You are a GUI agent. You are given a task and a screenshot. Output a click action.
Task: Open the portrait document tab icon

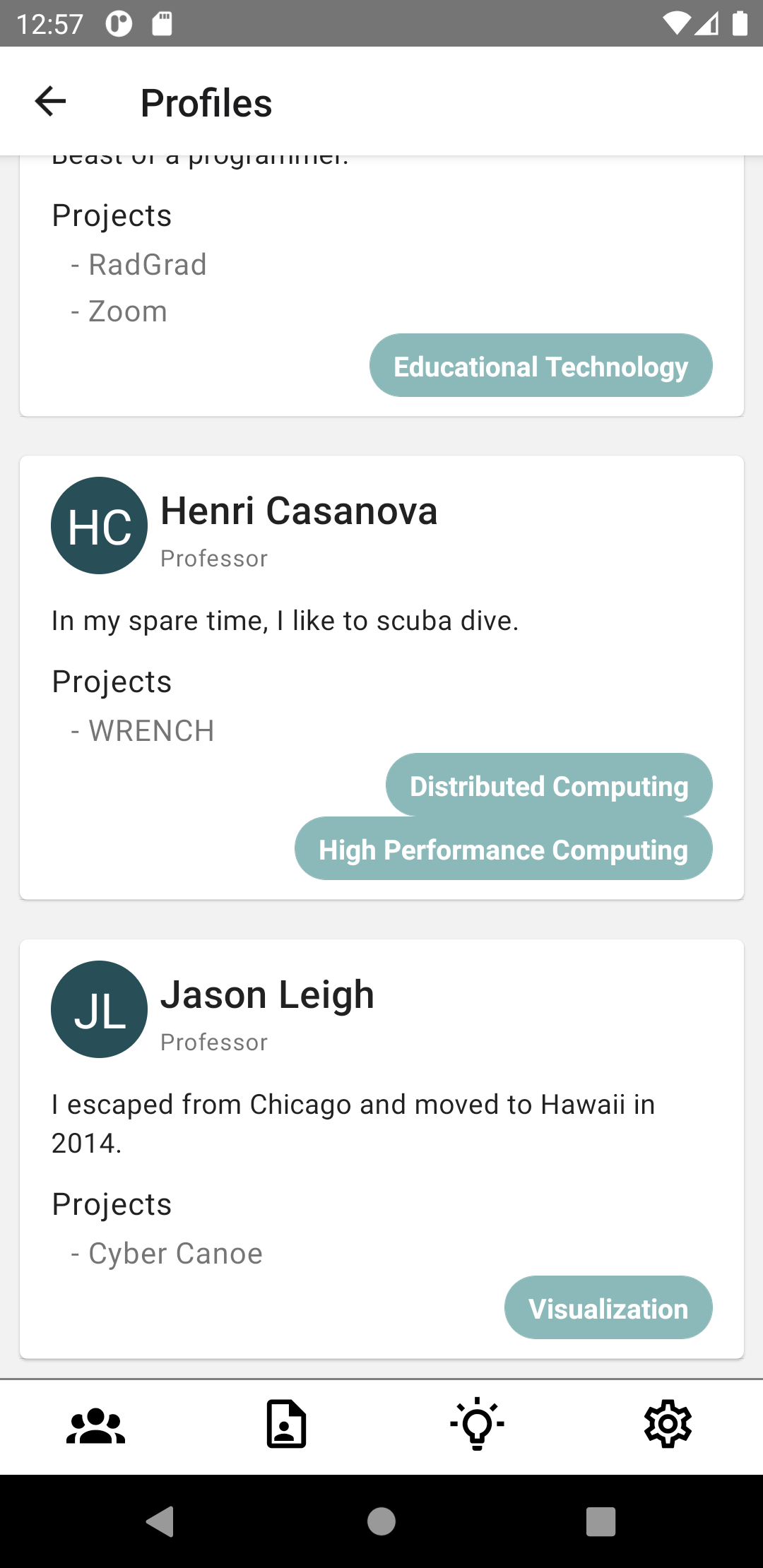[286, 1425]
